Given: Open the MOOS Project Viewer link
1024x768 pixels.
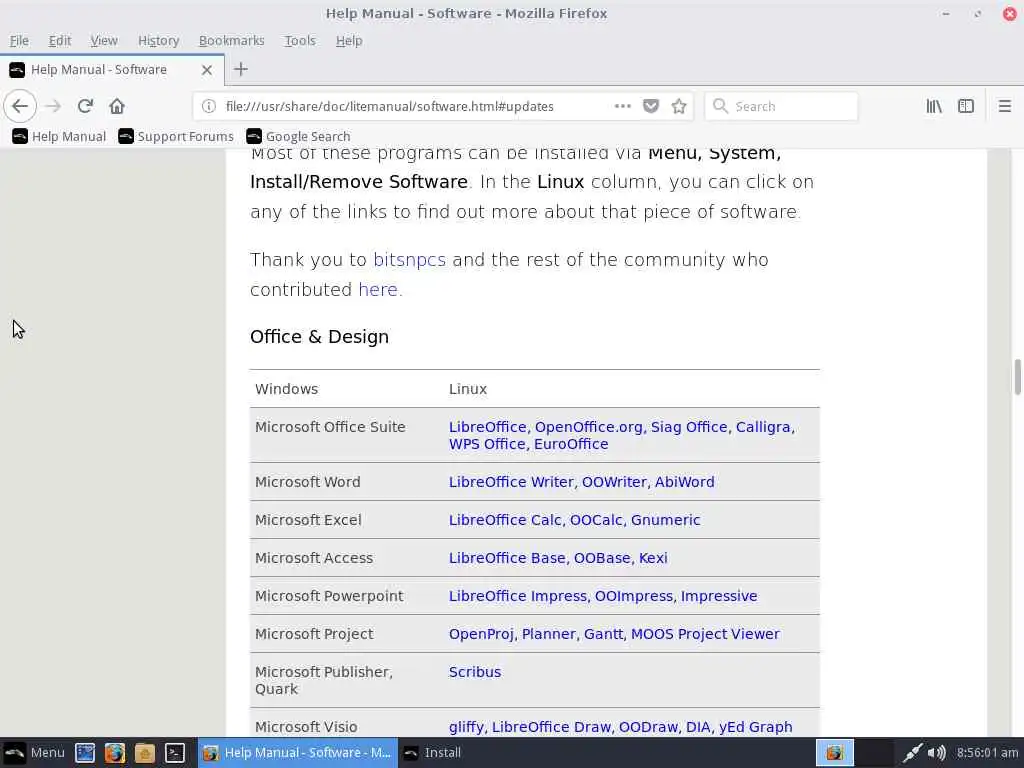Looking at the screenshot, I should pos(705,634).
